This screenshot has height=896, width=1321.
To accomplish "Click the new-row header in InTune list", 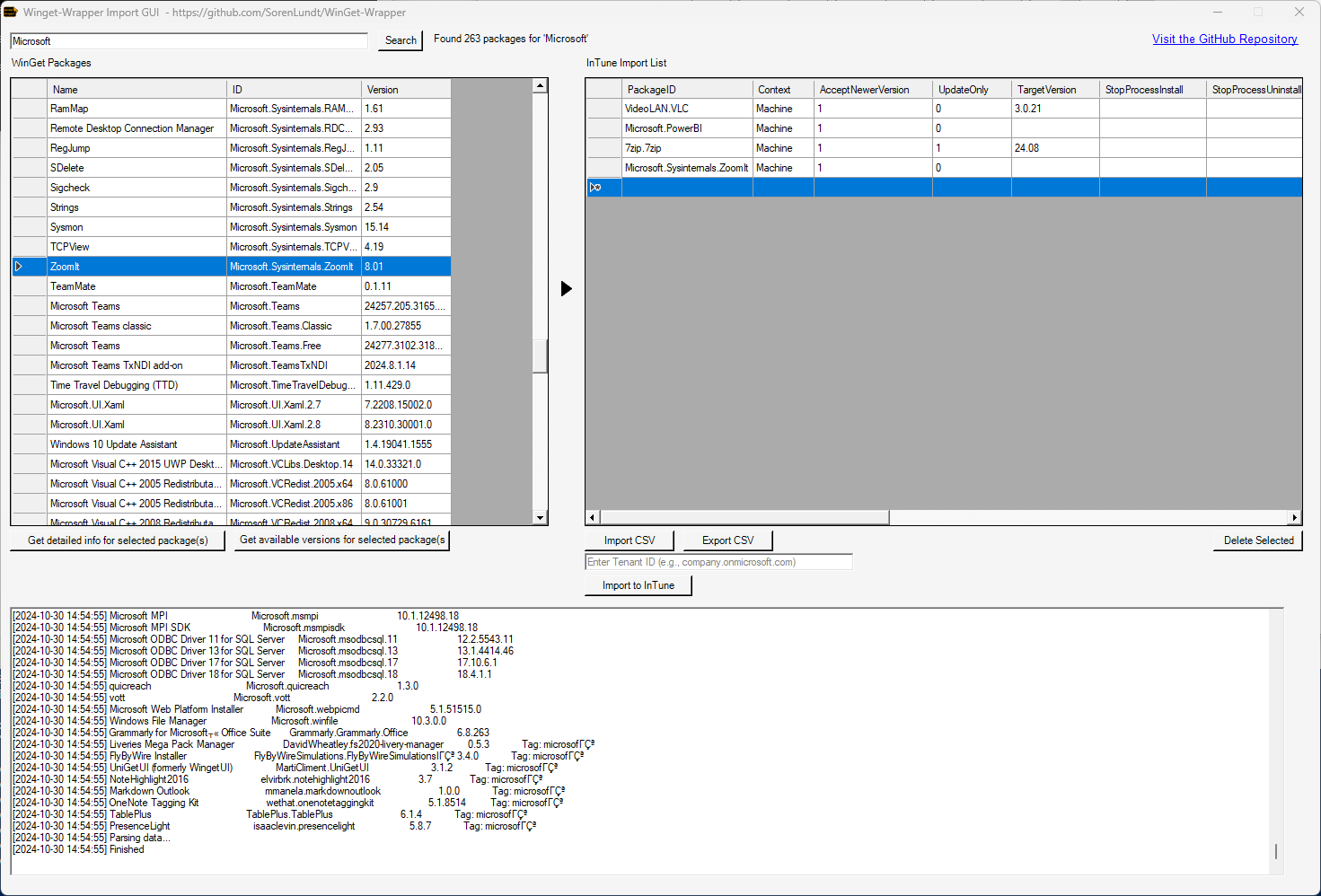I will coord(603,188).
